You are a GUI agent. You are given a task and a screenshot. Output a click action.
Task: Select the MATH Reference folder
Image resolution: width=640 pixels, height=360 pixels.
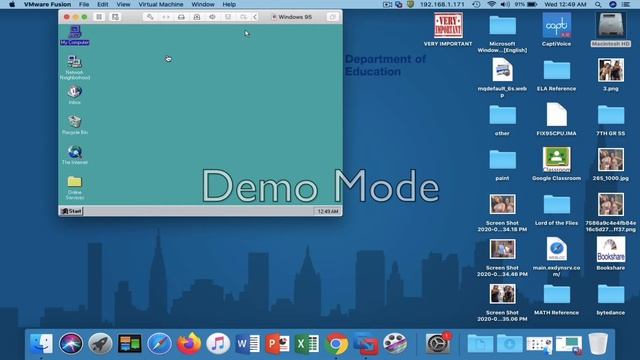pyautogui.click(x=556, y=299)
